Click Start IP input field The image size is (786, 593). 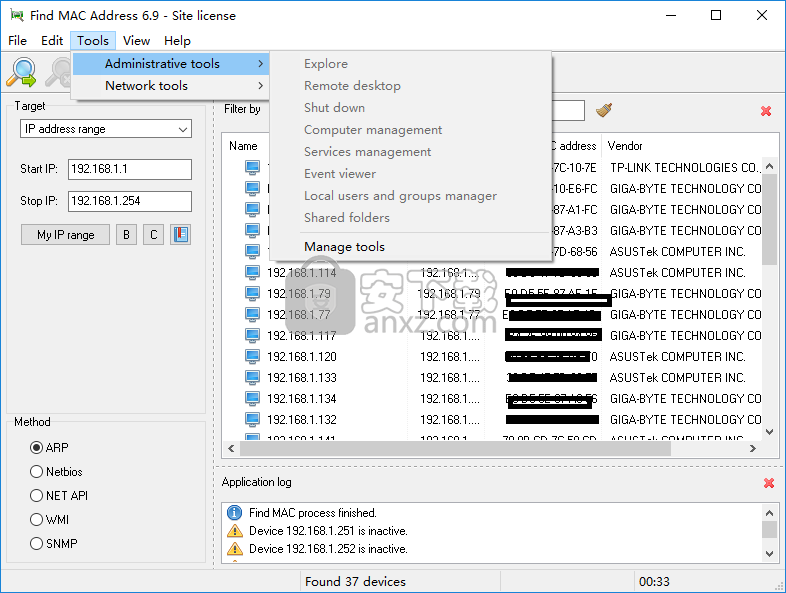[x=130, y=169]
